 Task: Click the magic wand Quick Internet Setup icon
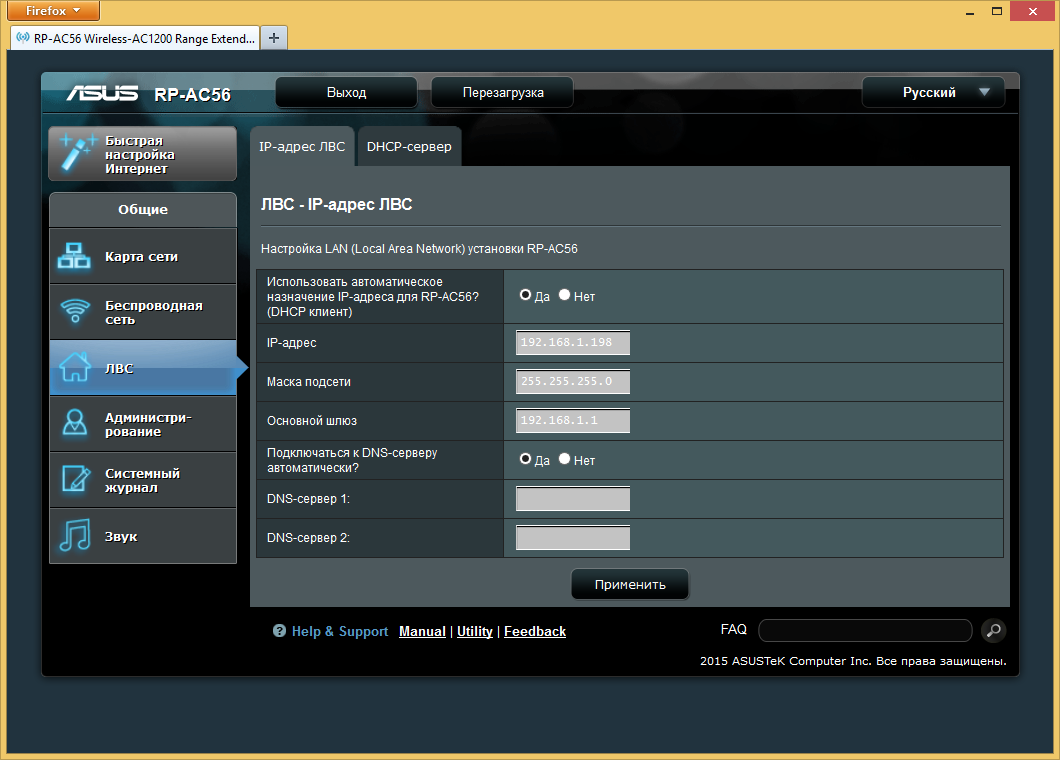click(77, 153)
